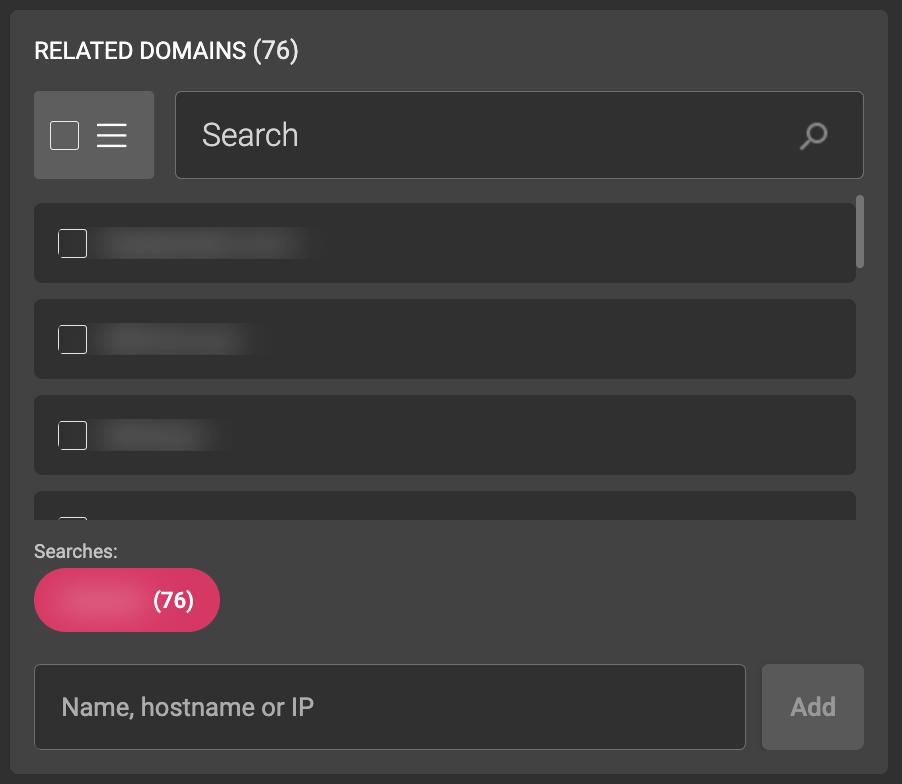
Task: Click the (76) count on the pink tag
Action: pyautogui.click(x=173, y=600)
